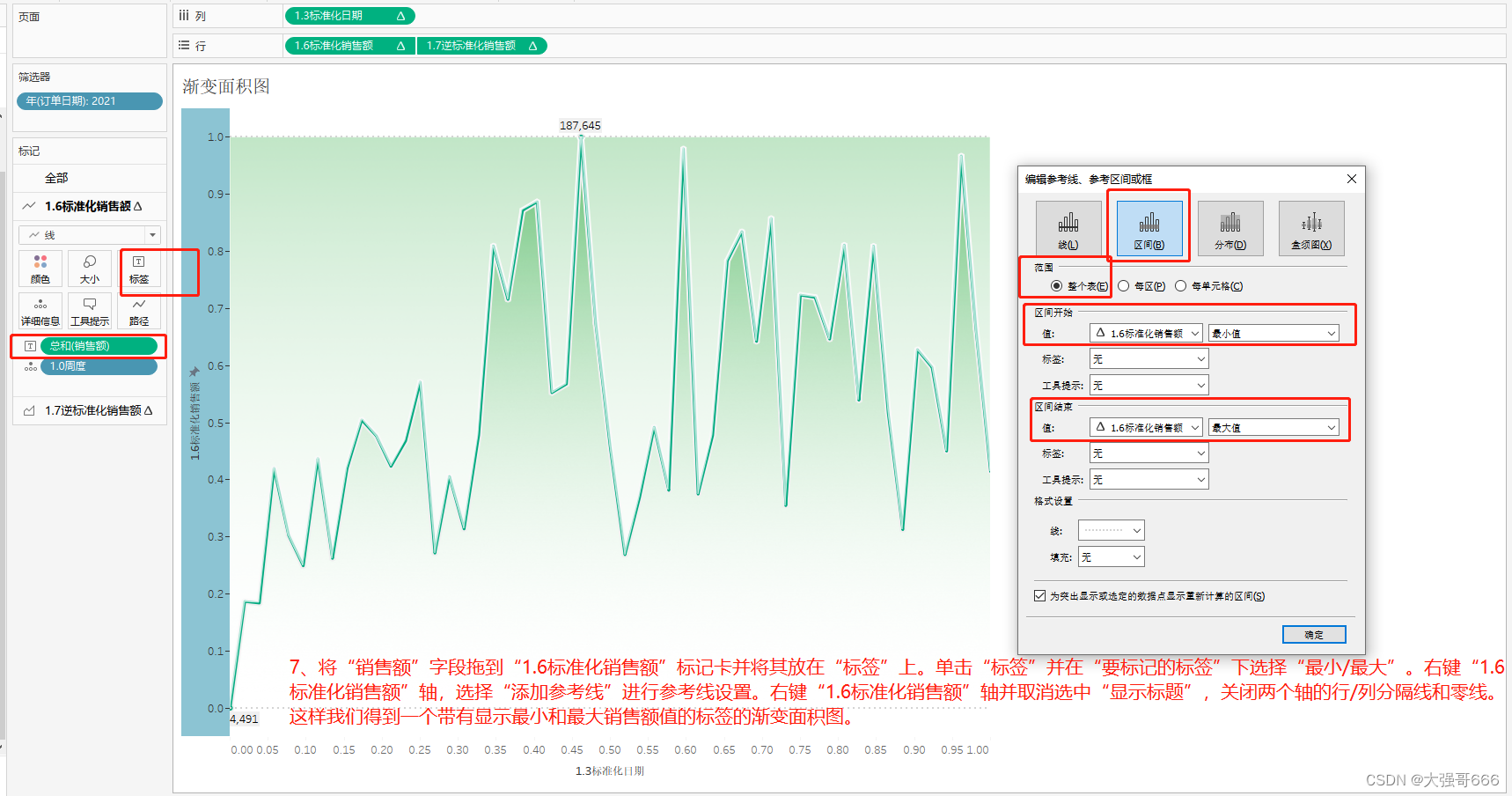This screenshot has width=1512, height=796.
Task: Click the Label (标签) marks card button
Action: [x=139, y=269]
